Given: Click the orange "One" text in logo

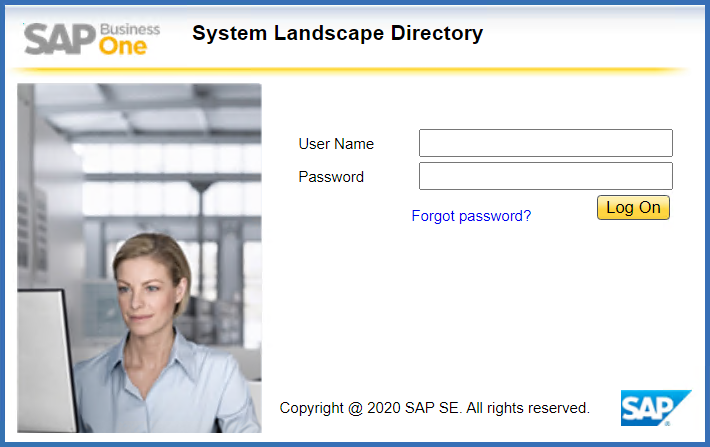Looking at the screenshot, I should (x=123, y=46).
